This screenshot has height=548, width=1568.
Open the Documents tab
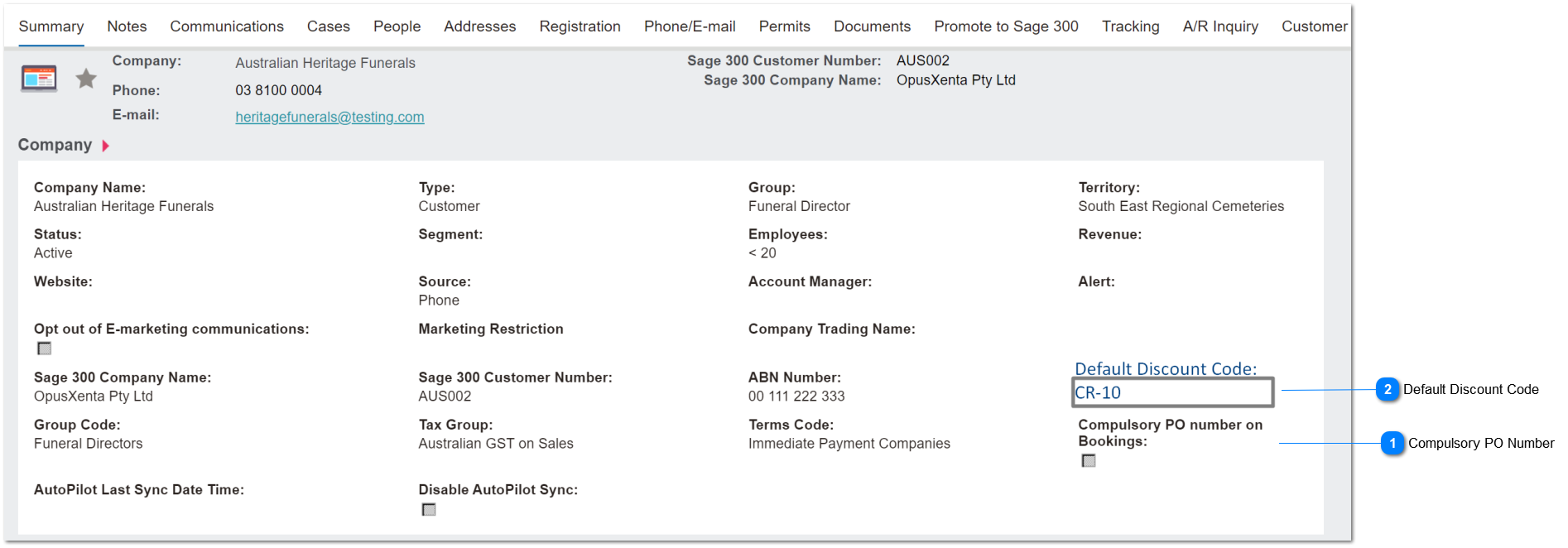872,26
